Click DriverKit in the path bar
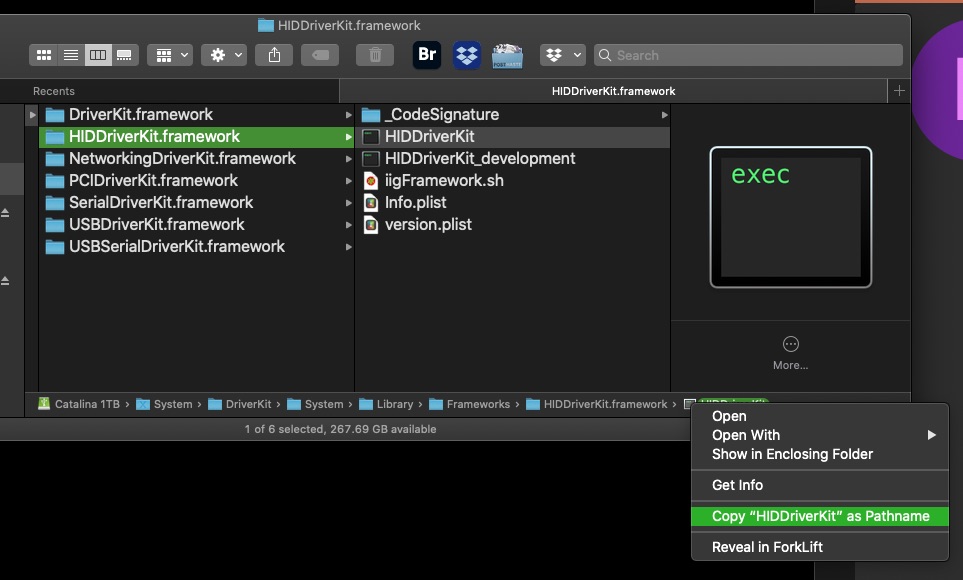Screen dimensions: 963x580 point(240,404)
